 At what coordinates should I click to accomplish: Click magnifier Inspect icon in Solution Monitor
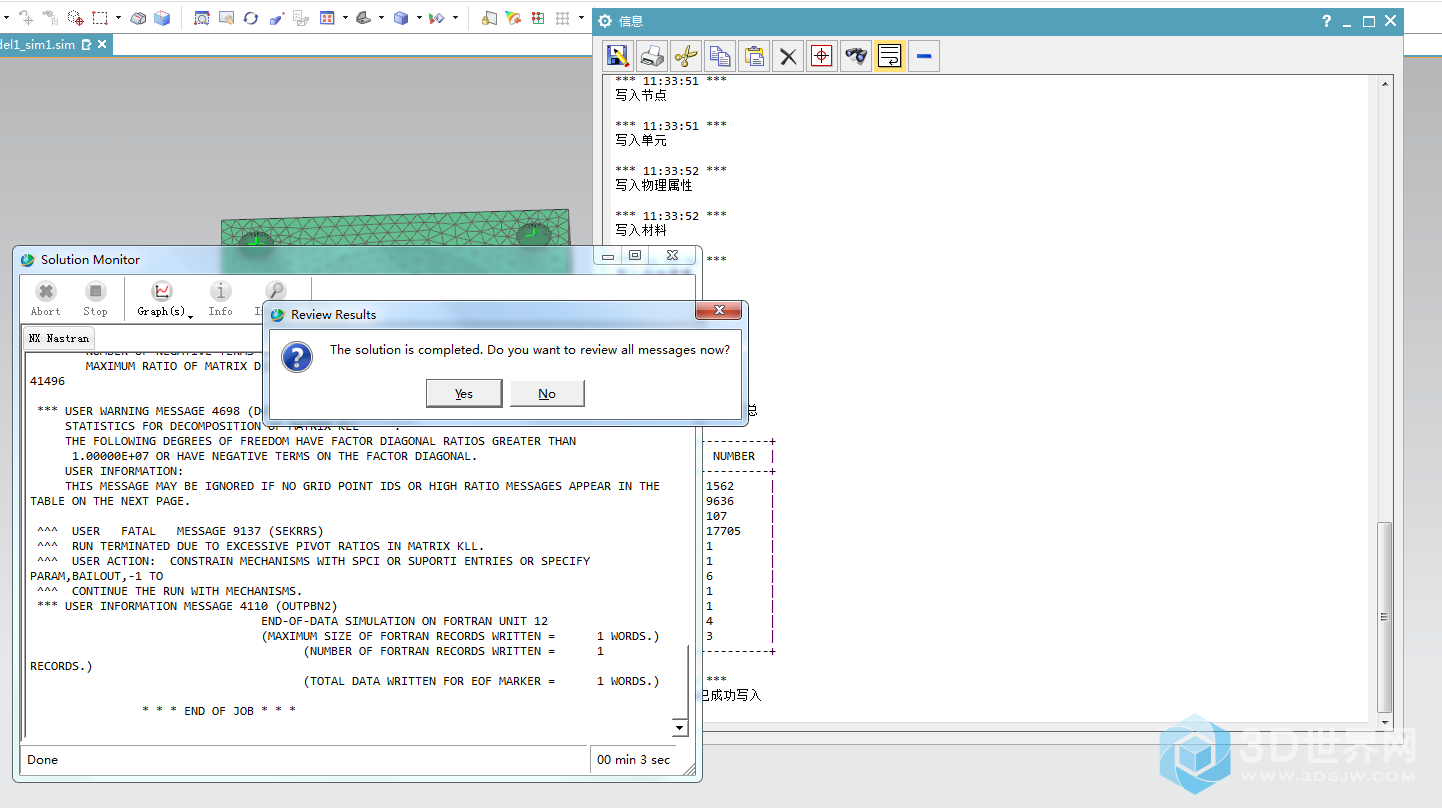pyautogui.click(x=274, y=292)
